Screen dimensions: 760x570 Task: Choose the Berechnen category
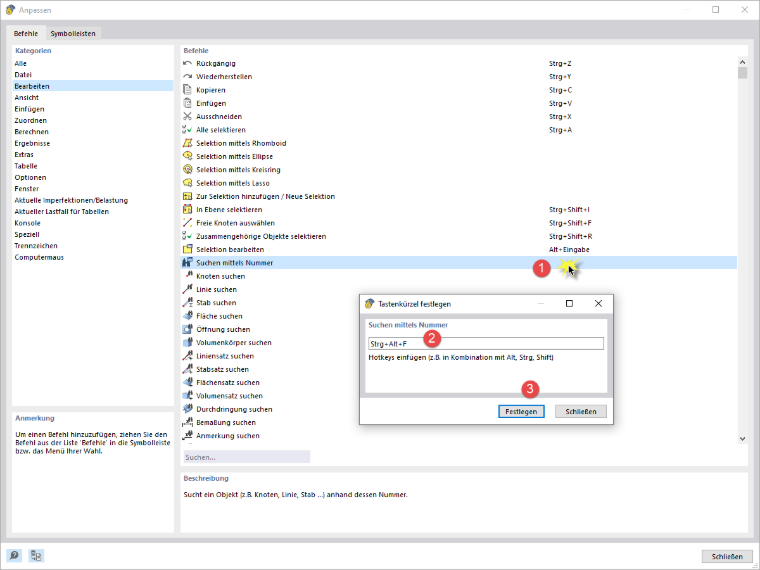pos(93,132)
